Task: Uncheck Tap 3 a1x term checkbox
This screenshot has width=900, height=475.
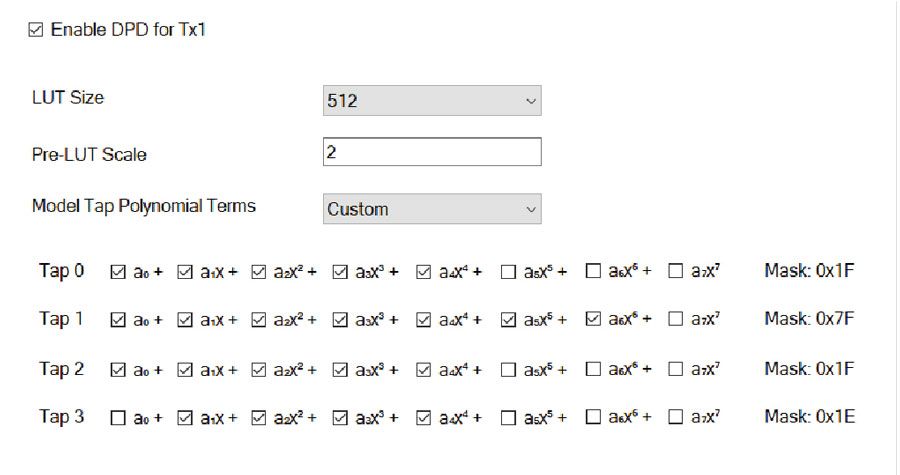Action: pos(184,417)
